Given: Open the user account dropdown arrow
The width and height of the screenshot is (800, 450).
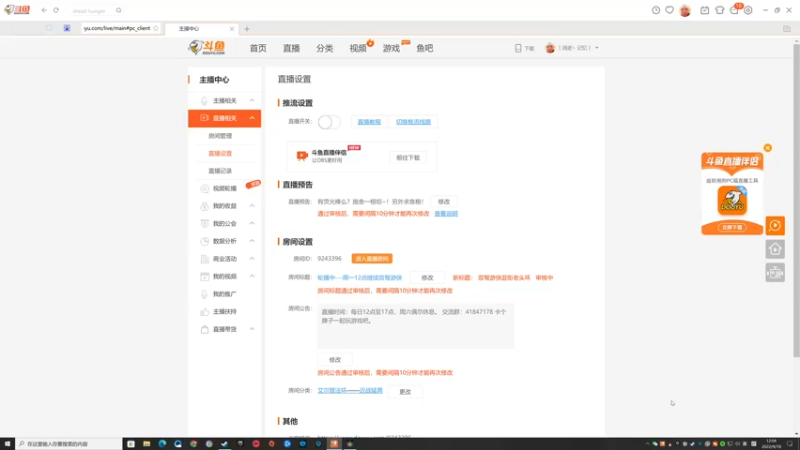Looking at the screenshot, I should click(597, 48).
